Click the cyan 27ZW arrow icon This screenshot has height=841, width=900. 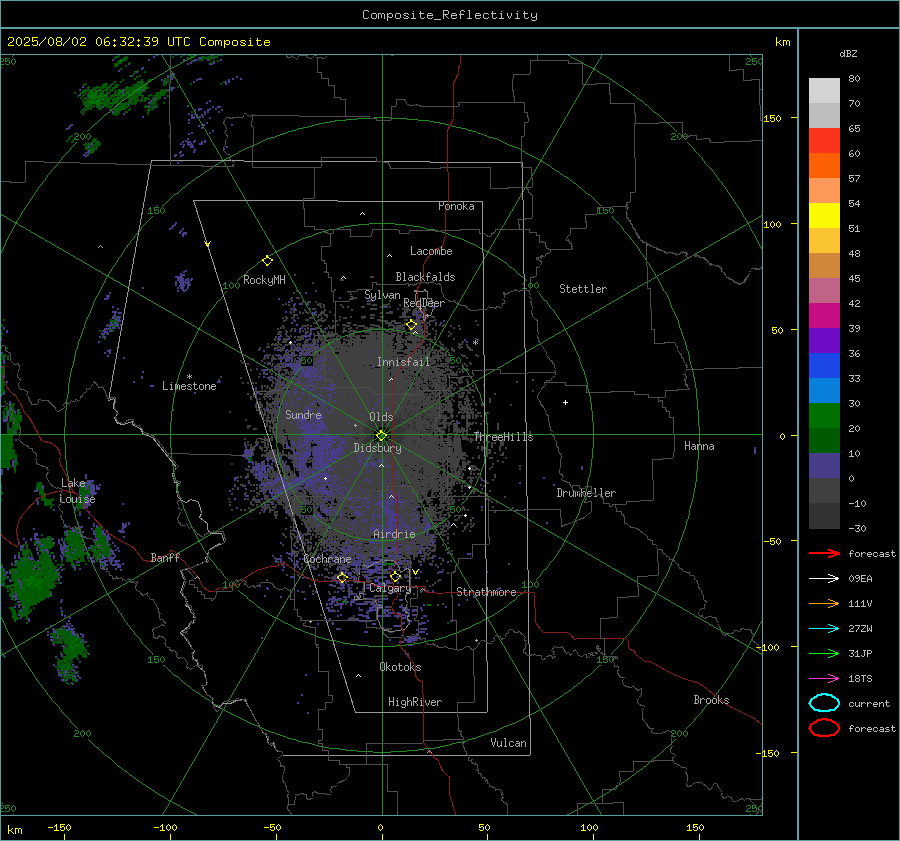click(824, 629)
